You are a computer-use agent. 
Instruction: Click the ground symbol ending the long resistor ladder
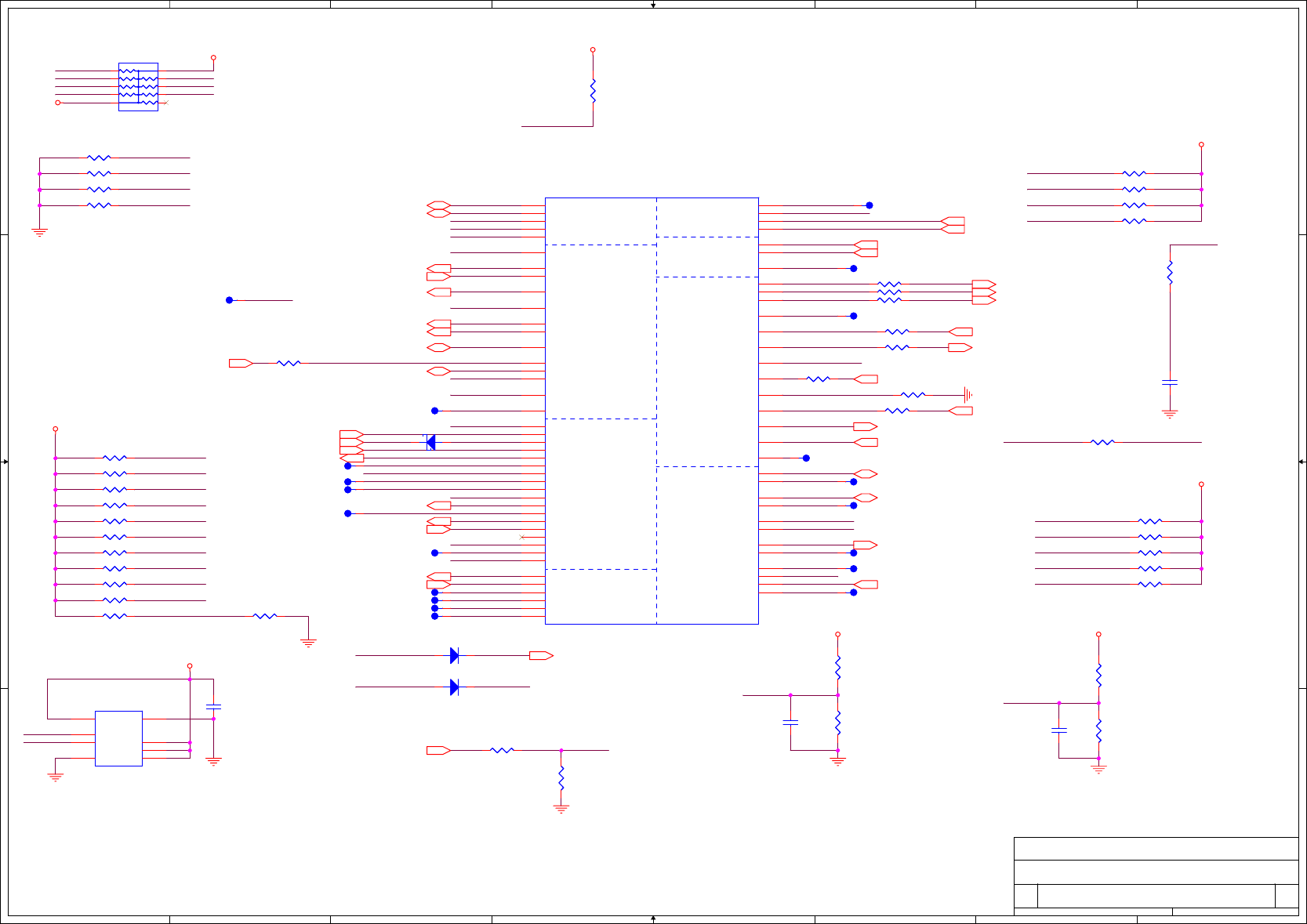click(308, 643)
